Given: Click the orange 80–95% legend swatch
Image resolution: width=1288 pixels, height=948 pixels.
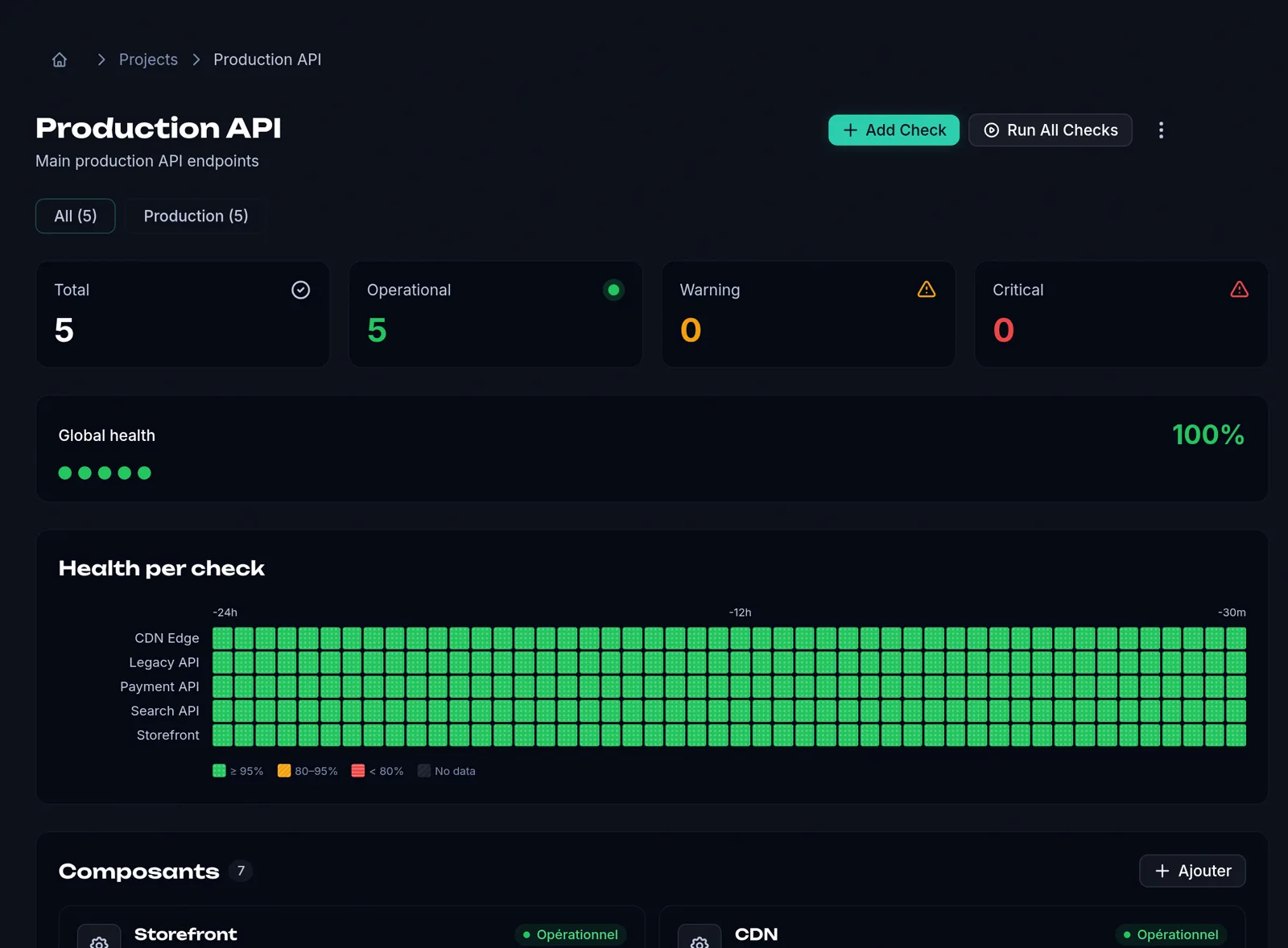Looking at the screenshot, I should coord(284,771).
